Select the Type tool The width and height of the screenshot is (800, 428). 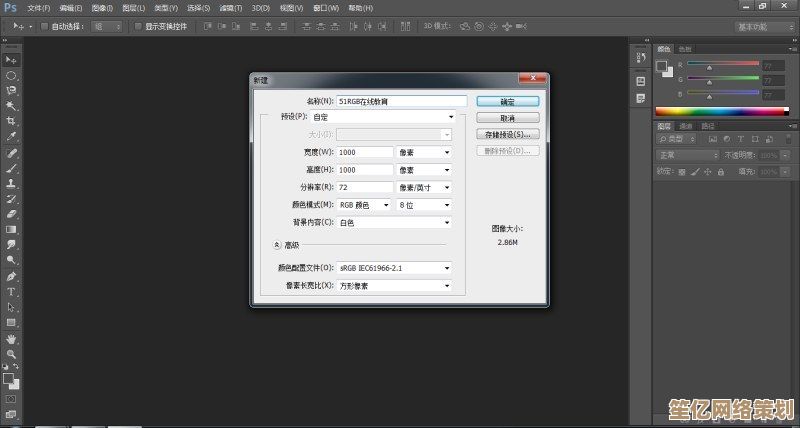[x=11, y=291]
